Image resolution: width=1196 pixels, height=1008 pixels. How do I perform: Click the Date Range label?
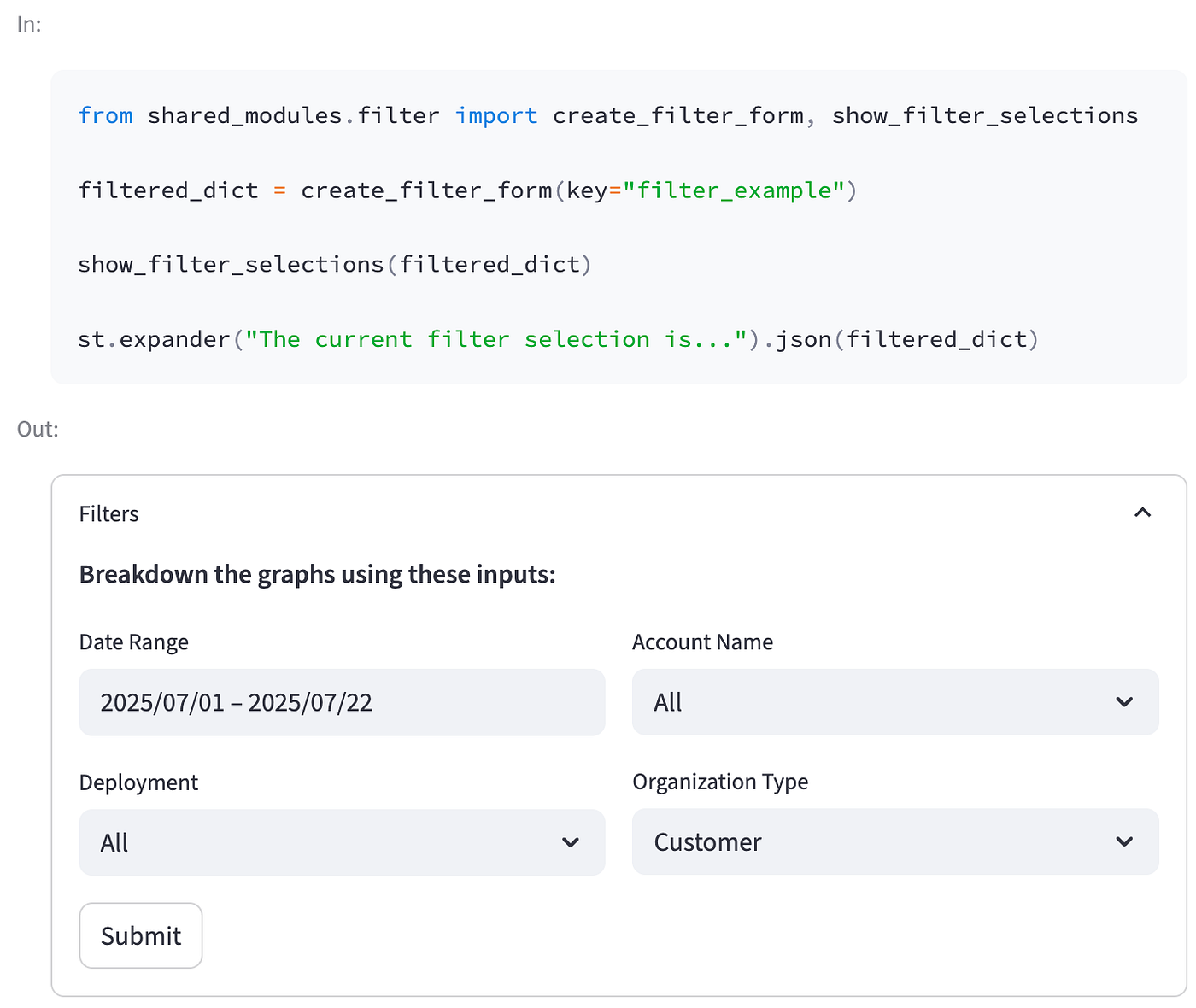pyautogui.click(x=134, y=642)
